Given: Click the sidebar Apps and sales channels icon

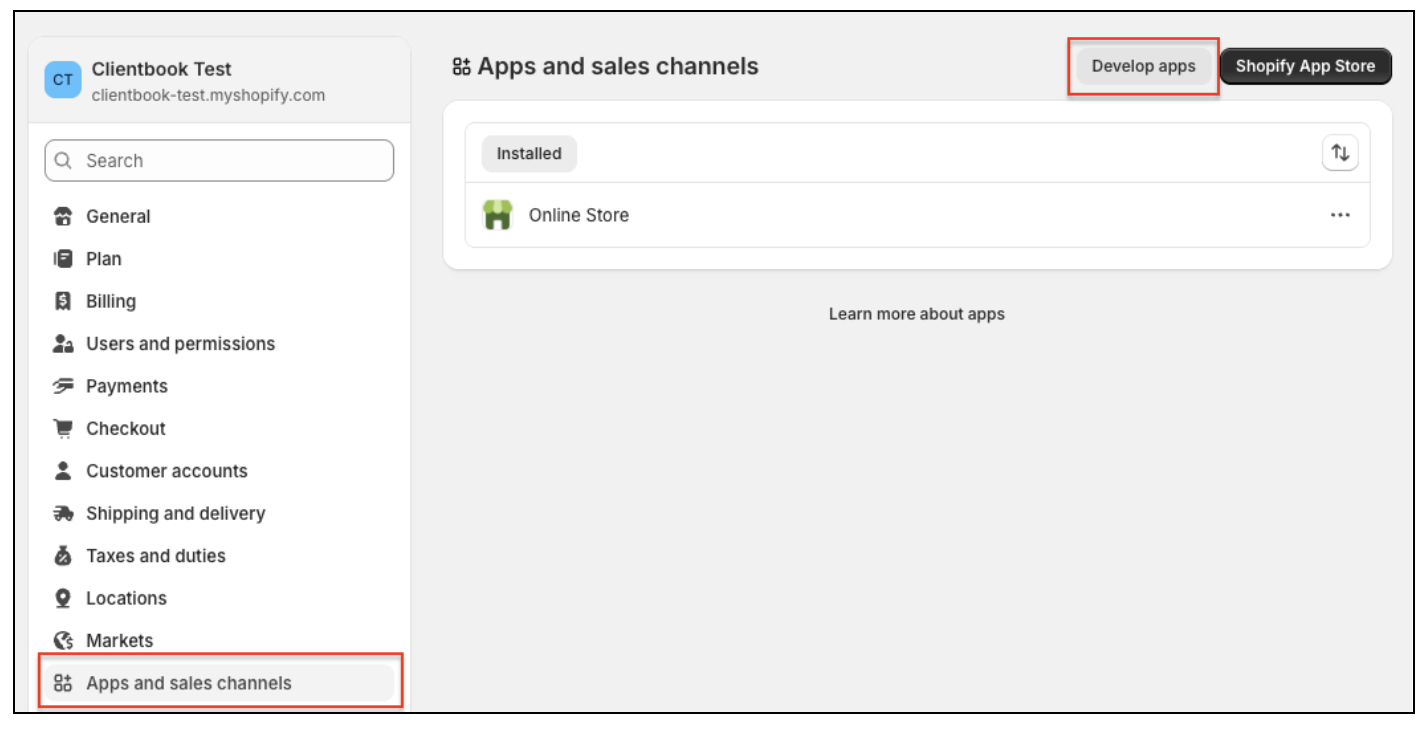Looking at the screenshot, I should click(x=64, y=684).
